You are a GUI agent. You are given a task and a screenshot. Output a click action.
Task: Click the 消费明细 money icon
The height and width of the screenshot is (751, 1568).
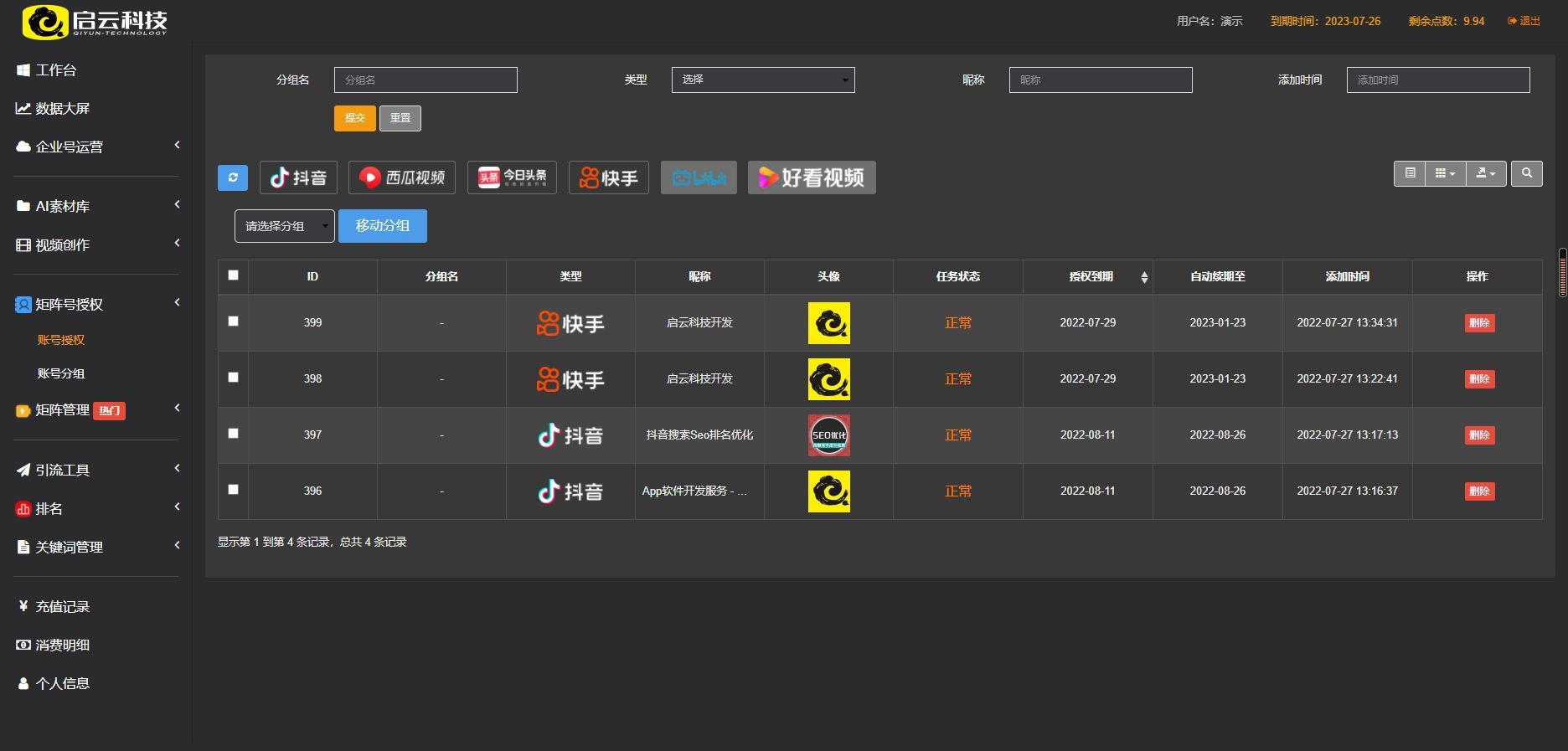pos(23,645)
